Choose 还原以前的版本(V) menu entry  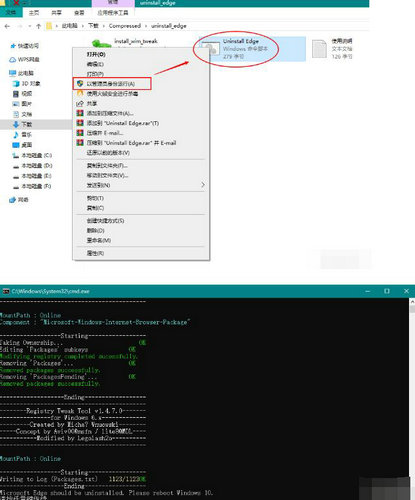(x=141, y=153)
